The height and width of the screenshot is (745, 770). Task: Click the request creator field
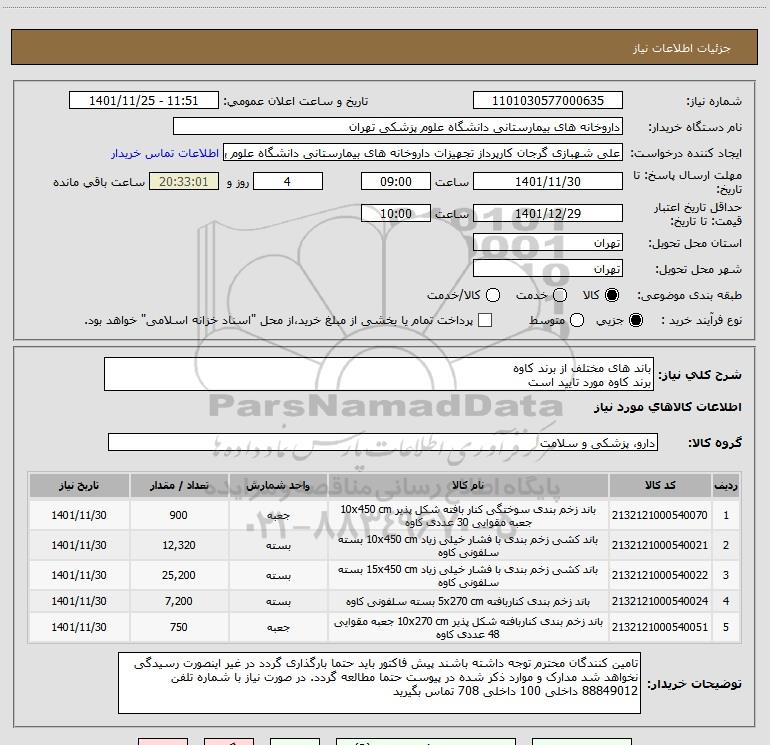pyautogui.click(x=423, y=153)
